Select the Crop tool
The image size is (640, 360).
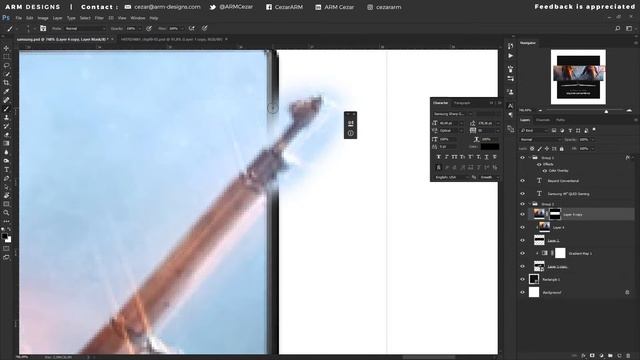(6, 82)
